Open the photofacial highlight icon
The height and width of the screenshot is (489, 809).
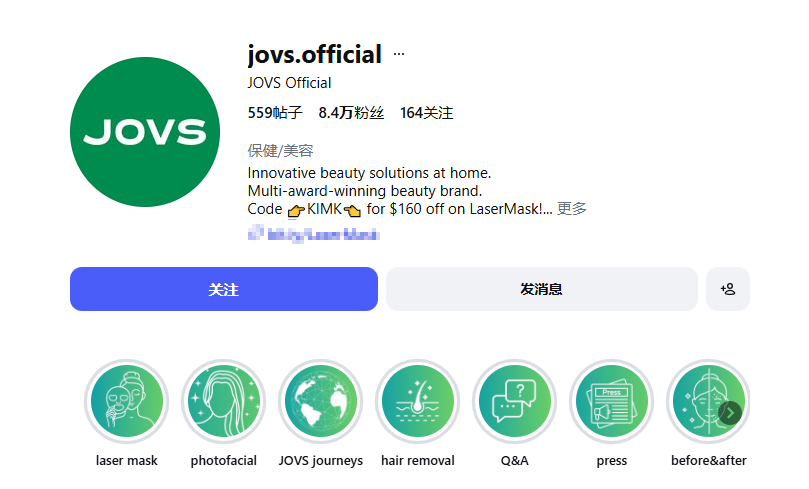223,401
